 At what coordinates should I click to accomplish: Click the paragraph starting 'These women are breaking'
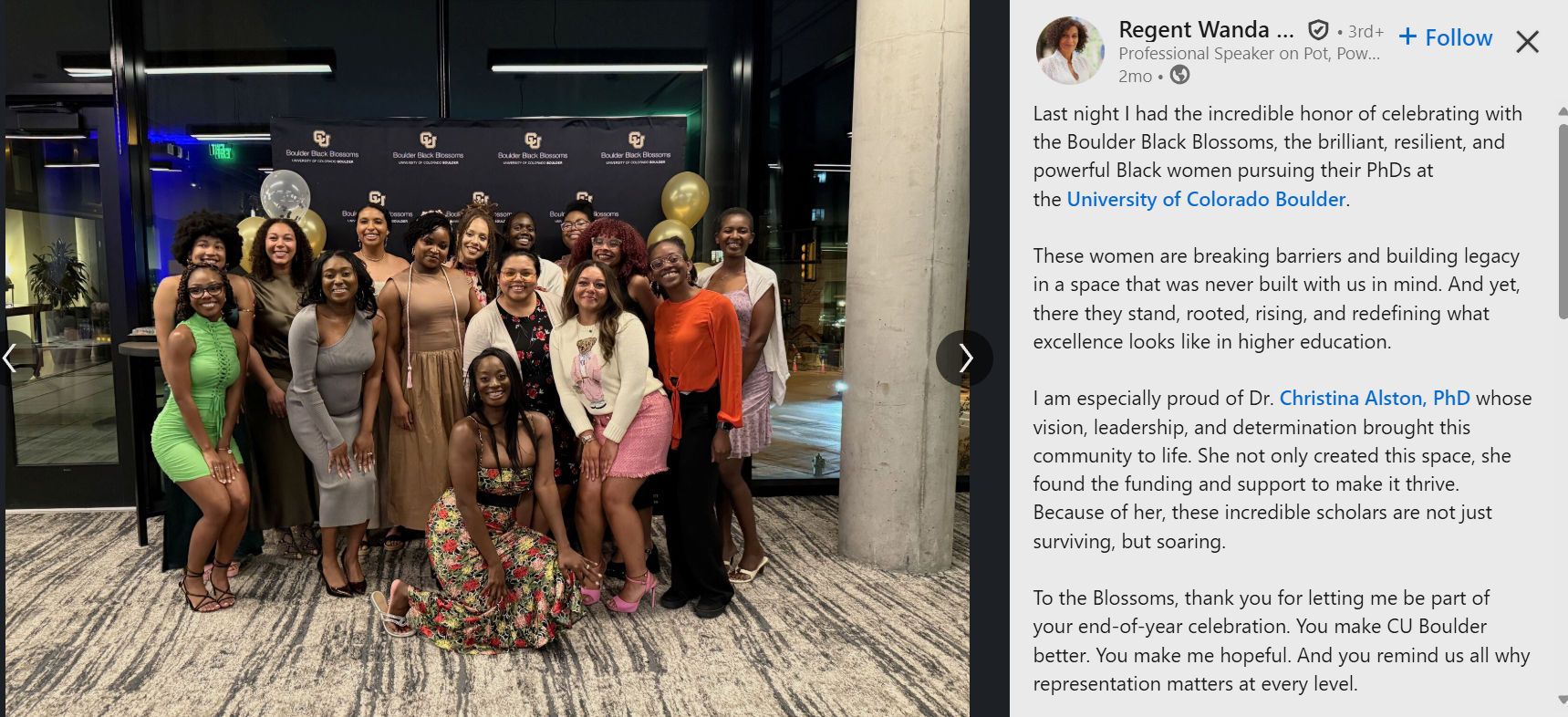[x=1276, y=298]
